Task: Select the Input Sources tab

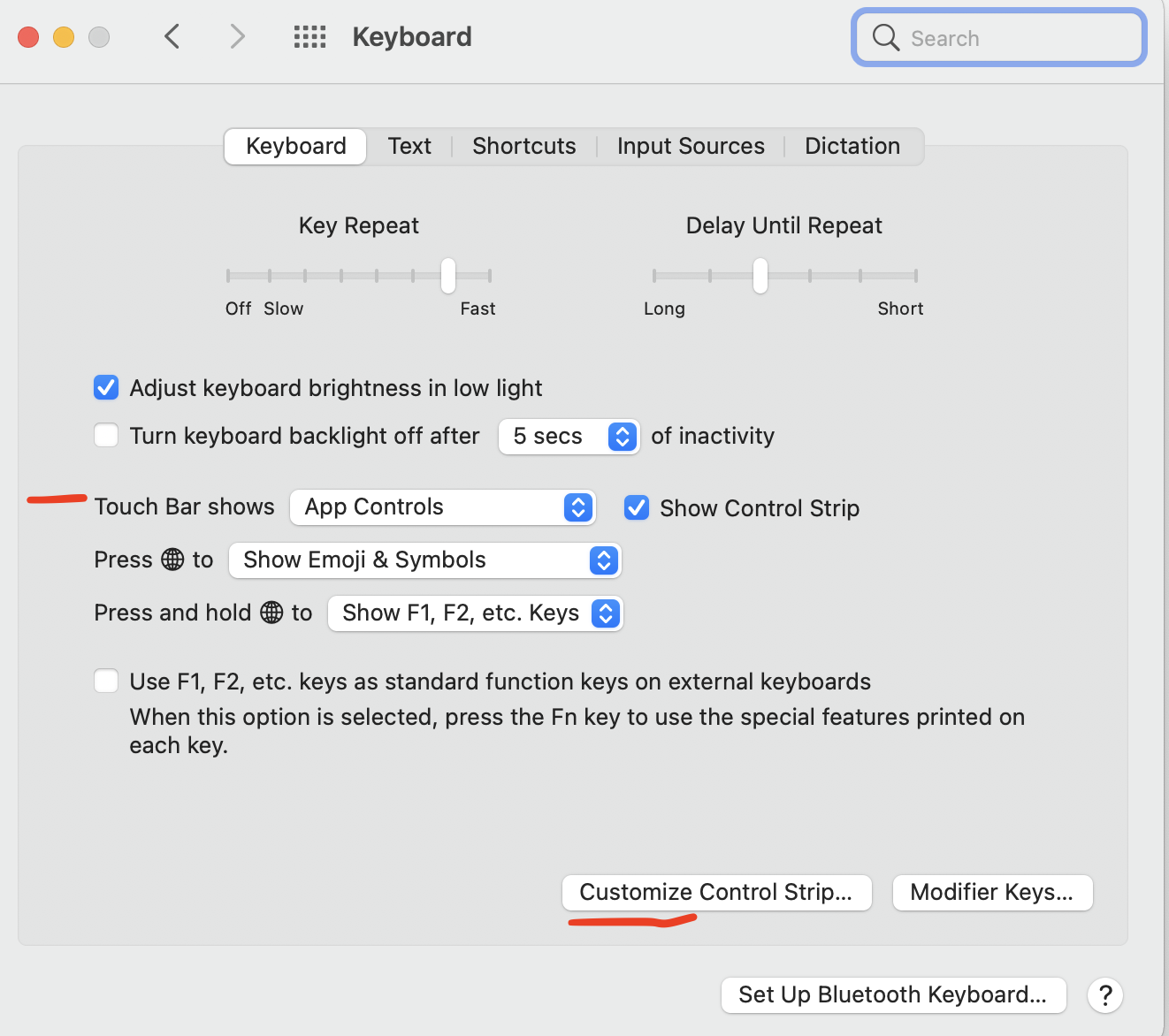Action: (691, 146)
